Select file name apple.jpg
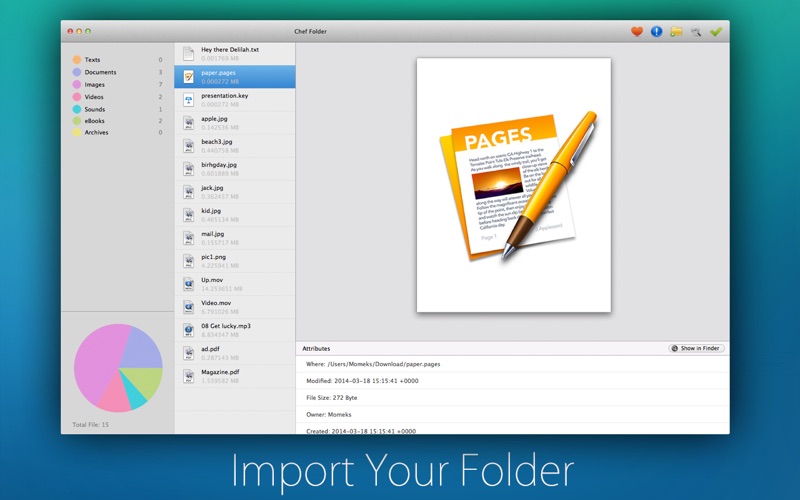The height and width of the screenshot is (500, 800). [x=214, y=118]
